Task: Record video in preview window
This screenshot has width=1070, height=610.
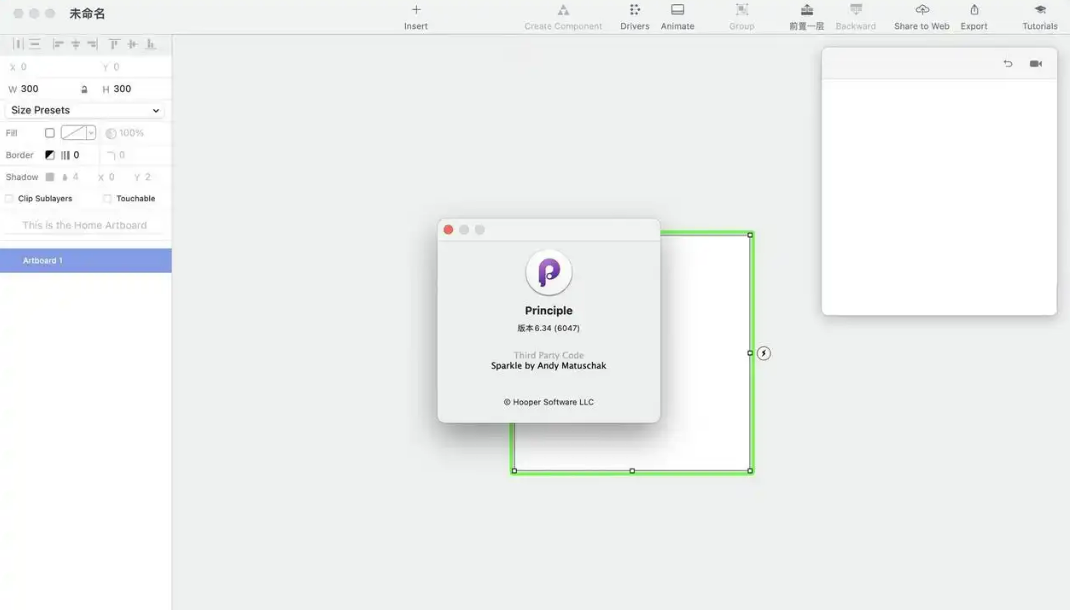Action: [1036, 63]
